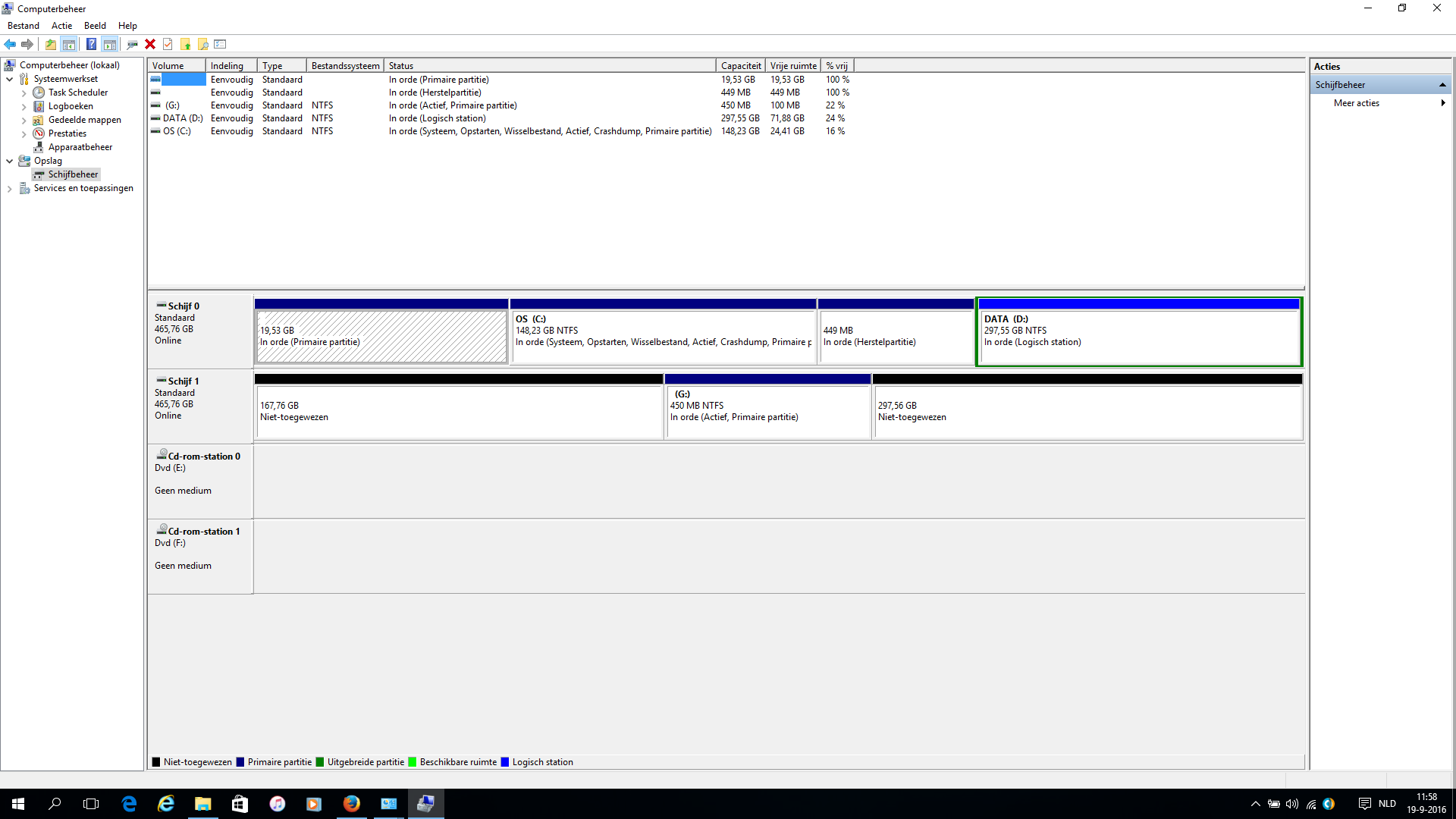This screenshot has height=819, width=1456.
Task: Expand Services en toepassingen node
Action: 9,188
